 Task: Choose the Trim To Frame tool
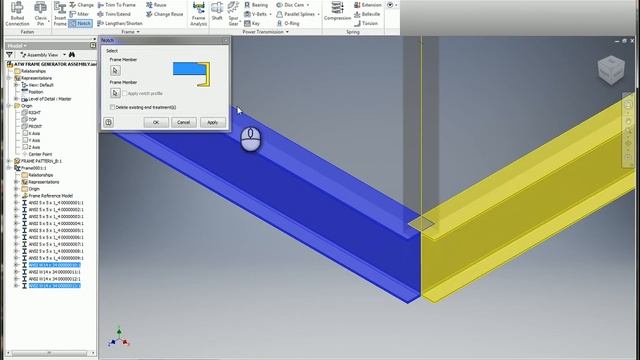pyautogui.click(x=116, y=5)
